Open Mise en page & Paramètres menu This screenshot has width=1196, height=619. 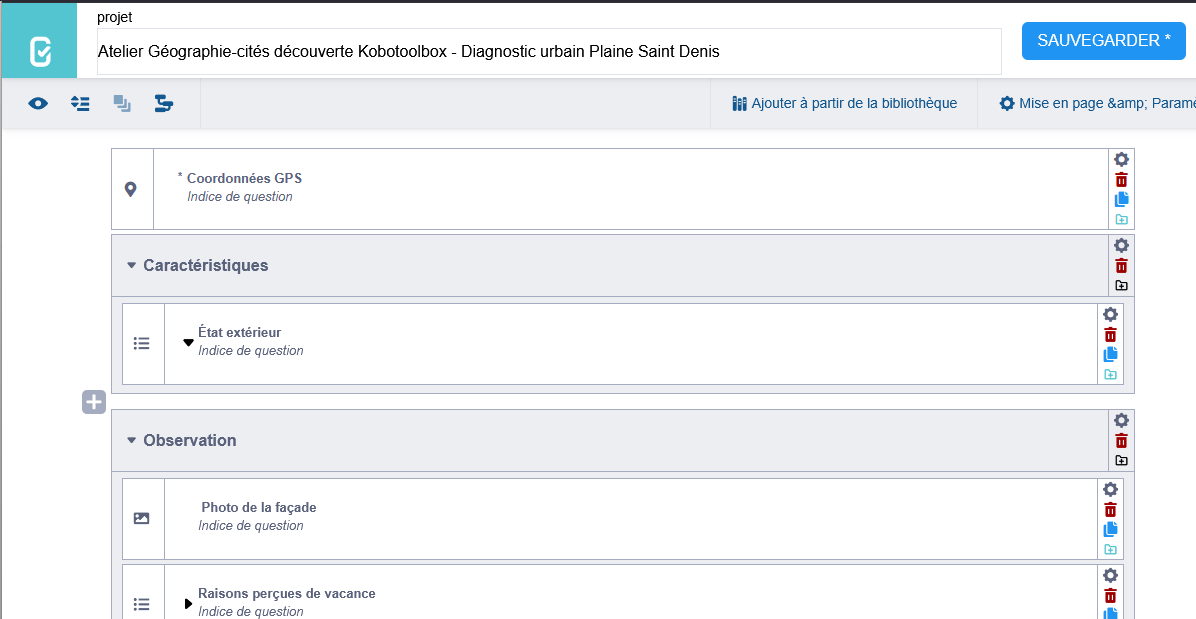(x=1095, y=103)
